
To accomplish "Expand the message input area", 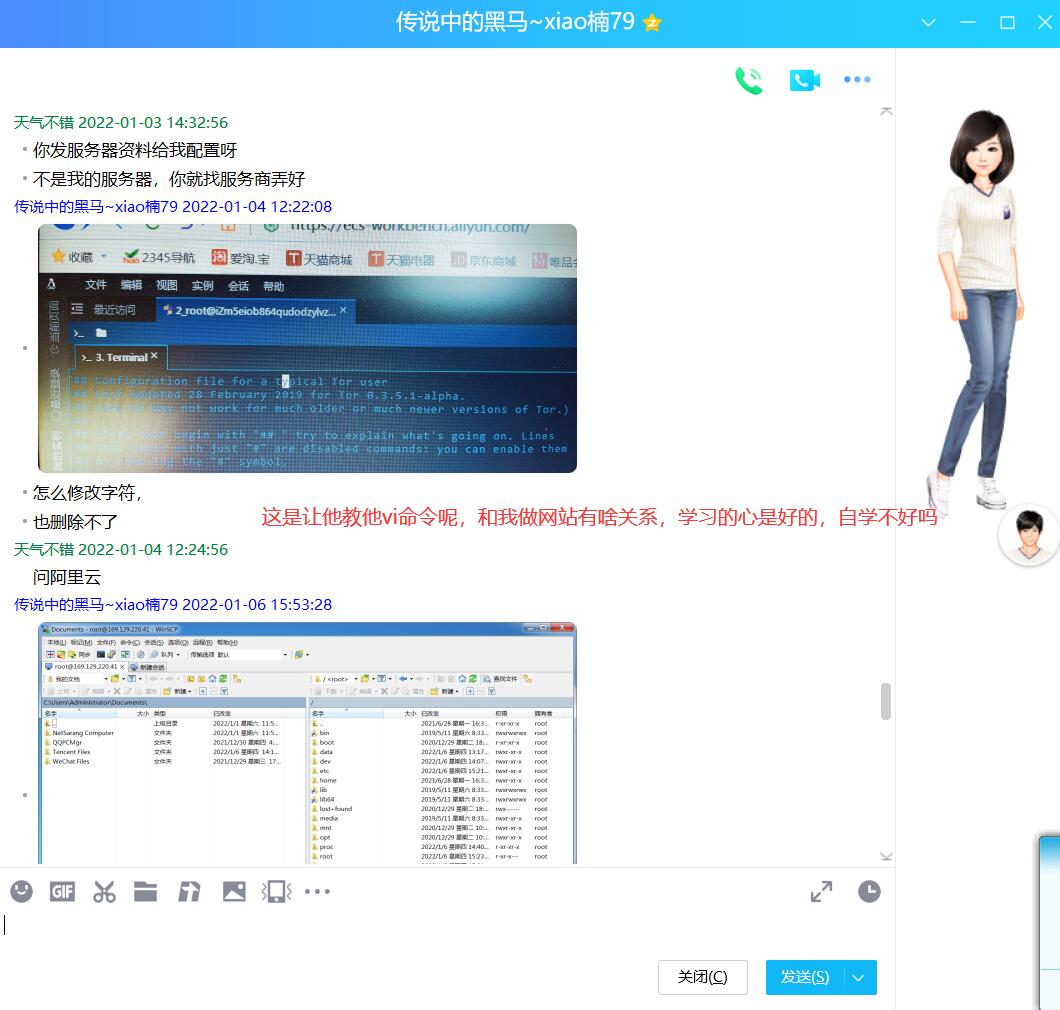I will (x=821, y=892).
